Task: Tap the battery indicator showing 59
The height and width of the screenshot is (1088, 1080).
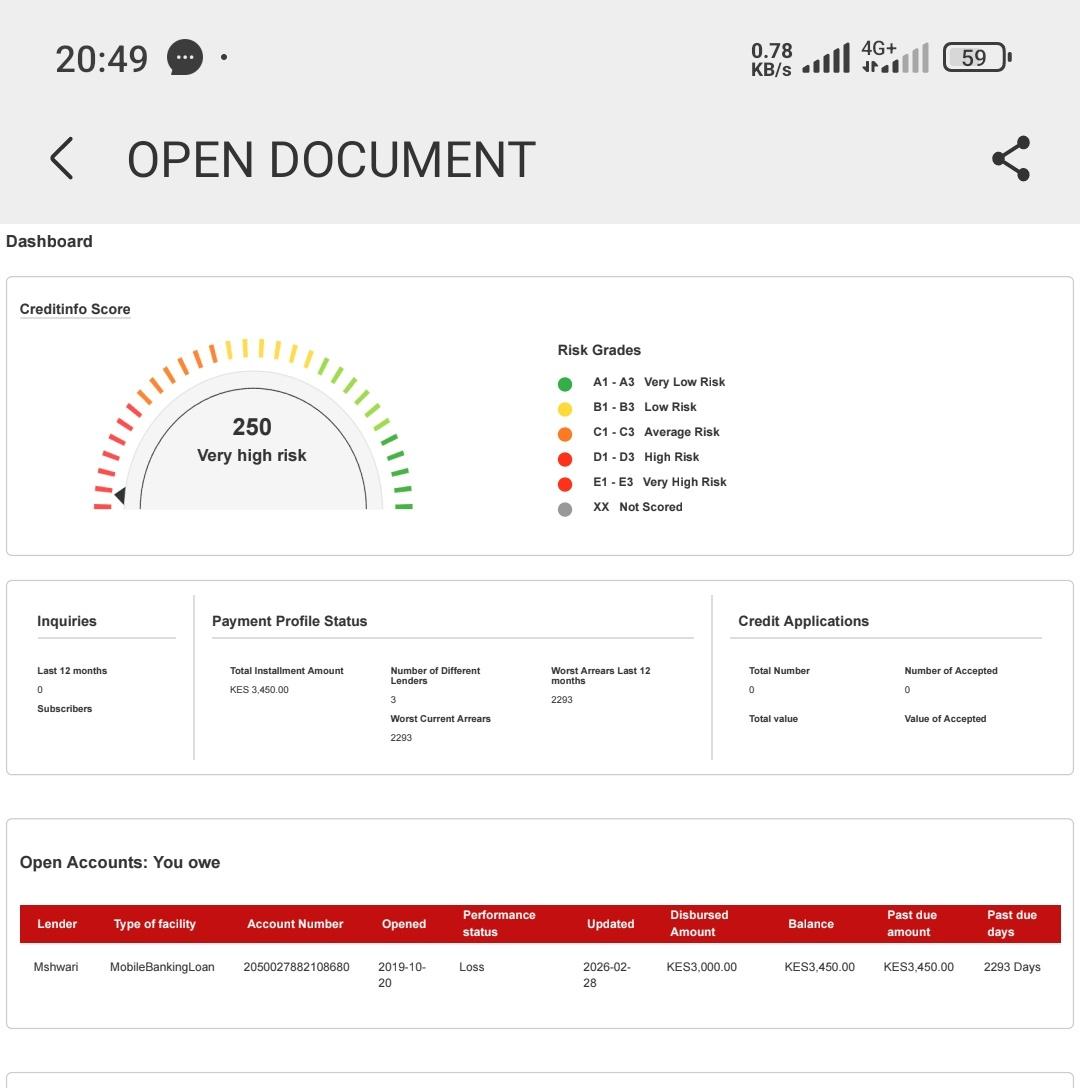Action: 977,58
